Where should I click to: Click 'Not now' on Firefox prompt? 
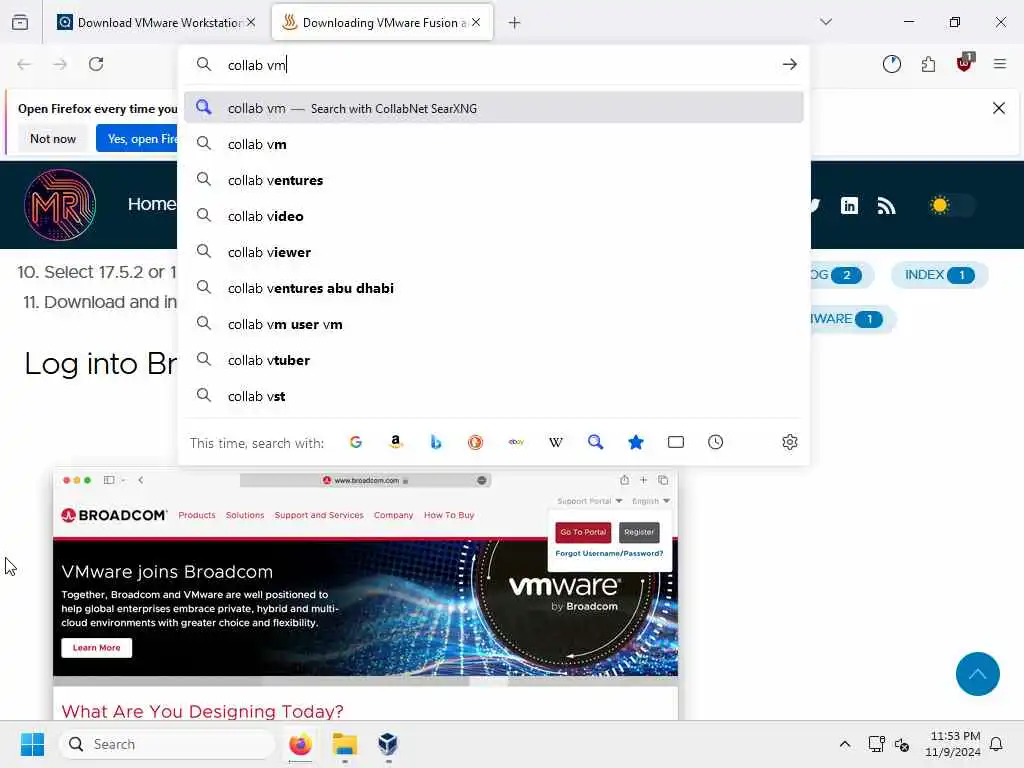click(x=53, y=138)
